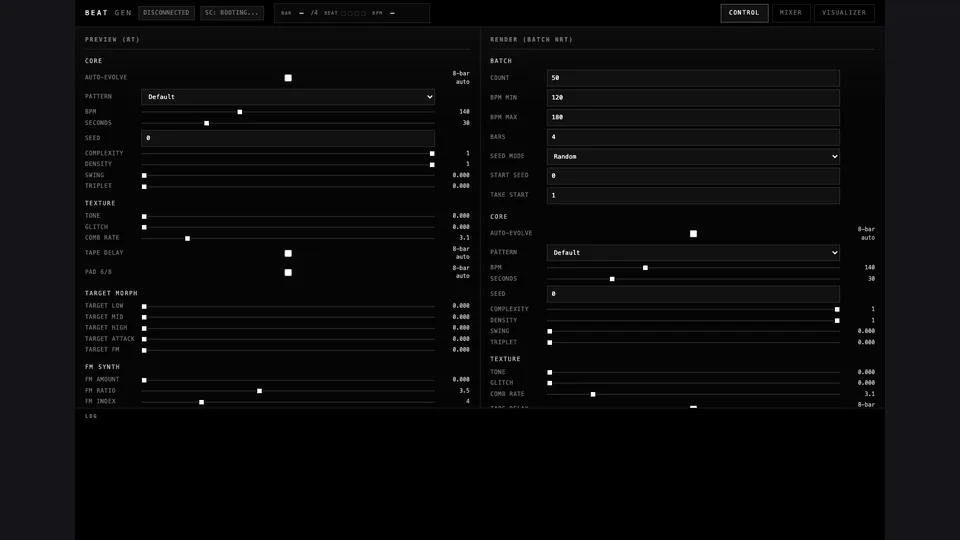Click Triplet slider handle in Render panel
Screen dimensions: 960x540
pyautogui.click(x=550, y=342)
